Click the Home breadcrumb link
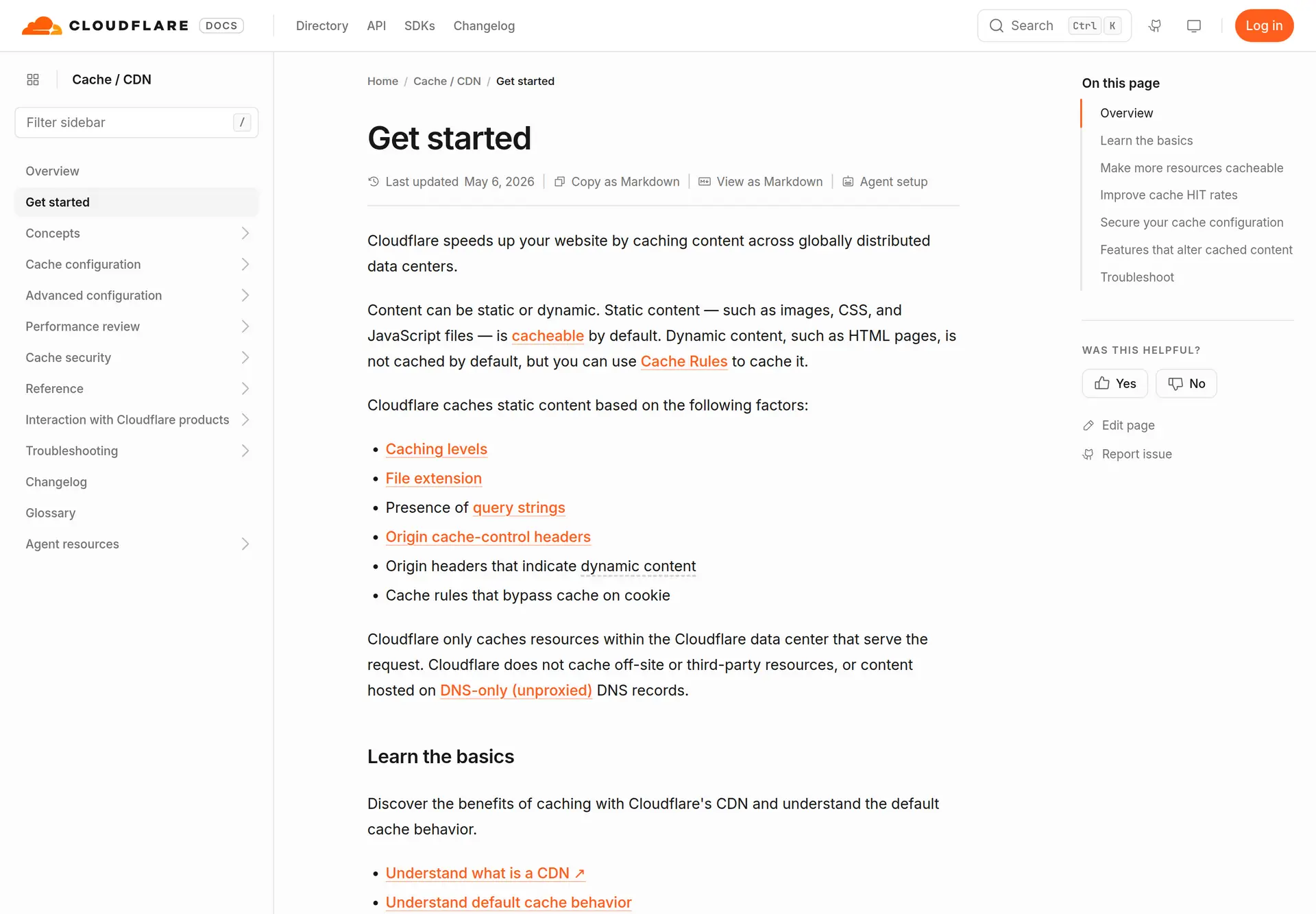 click(382, 81)
